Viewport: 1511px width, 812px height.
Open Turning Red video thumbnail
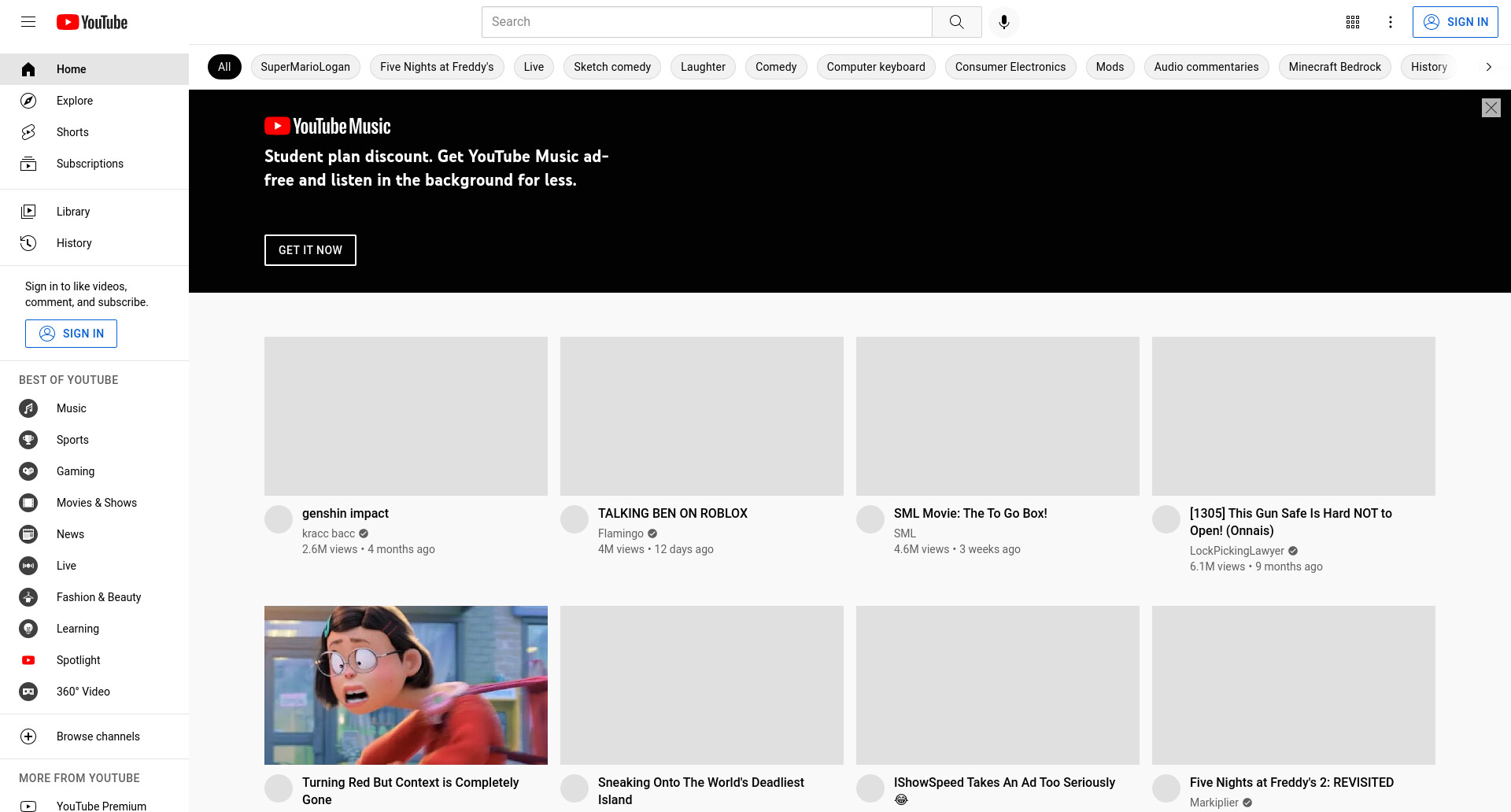(x=406, y=685)
